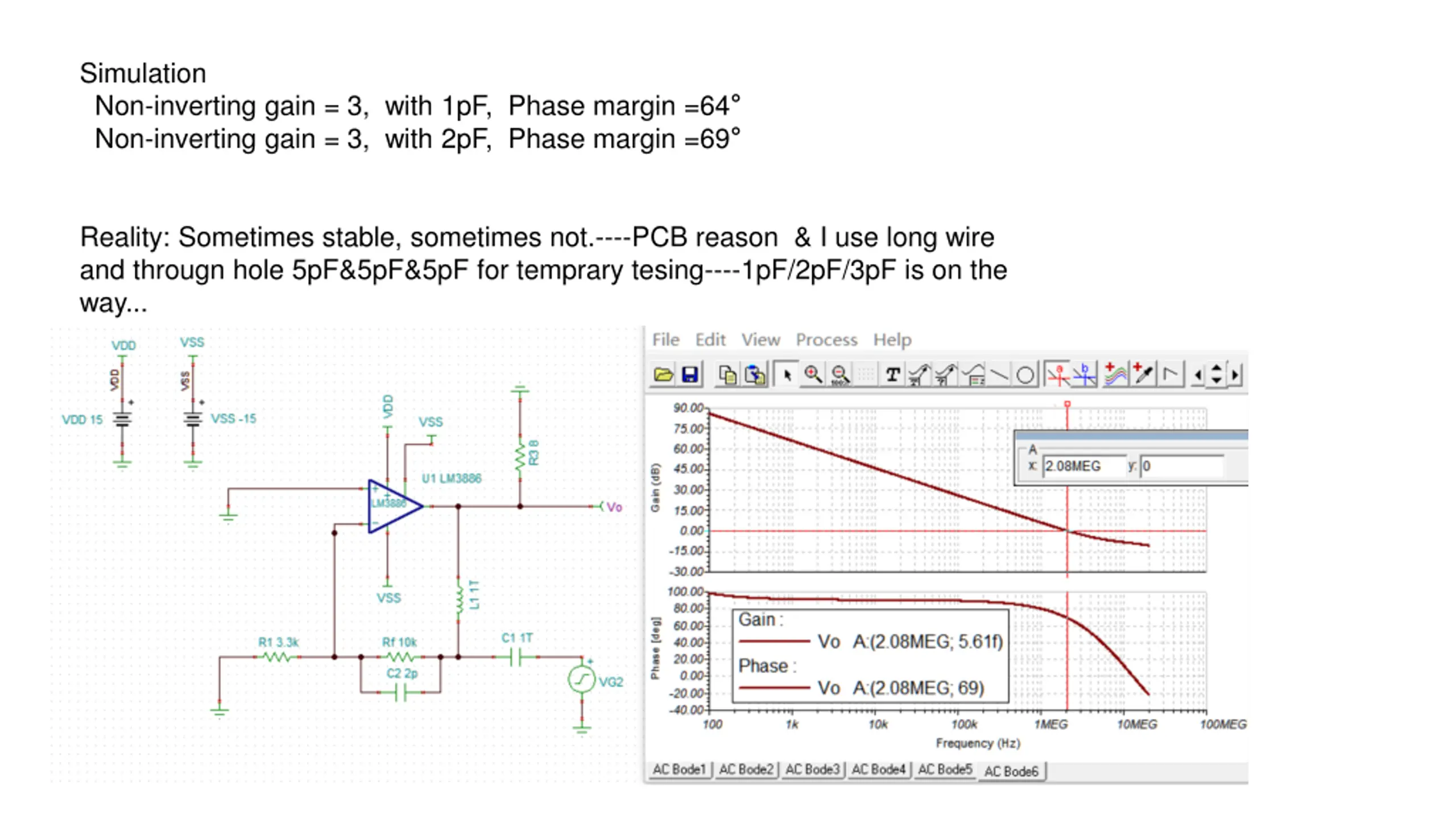This screenshot has width=1456, height=819.
Task: Click the Zoom out magnifier icon
Action: click(840, 375)
